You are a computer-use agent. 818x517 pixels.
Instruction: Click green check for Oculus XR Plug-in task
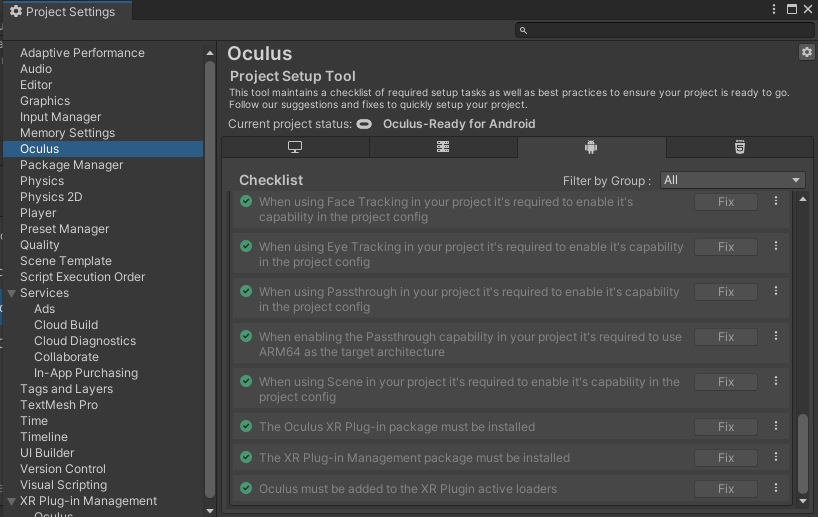246,426
